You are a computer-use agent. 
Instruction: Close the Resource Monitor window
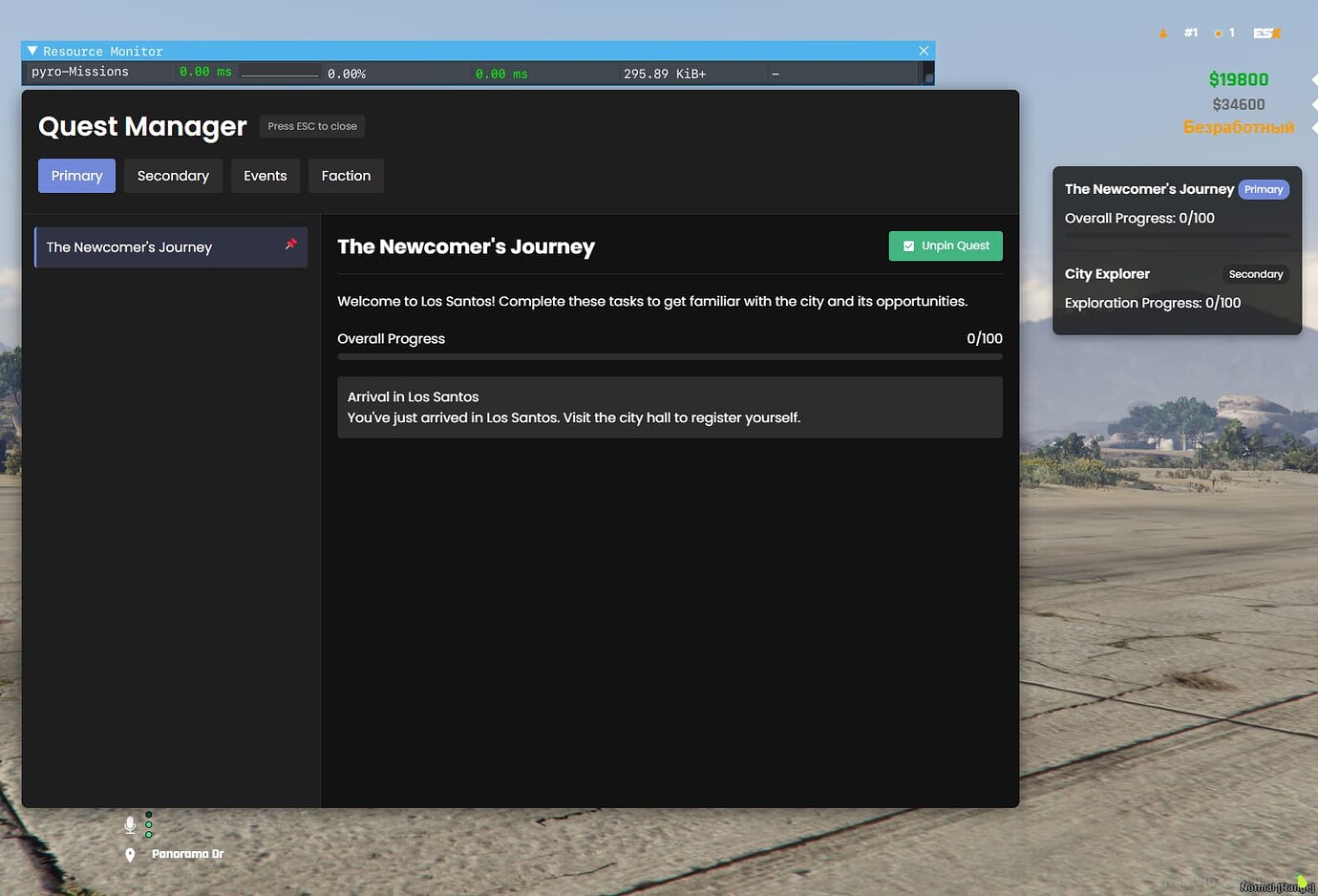click(924, 51)
